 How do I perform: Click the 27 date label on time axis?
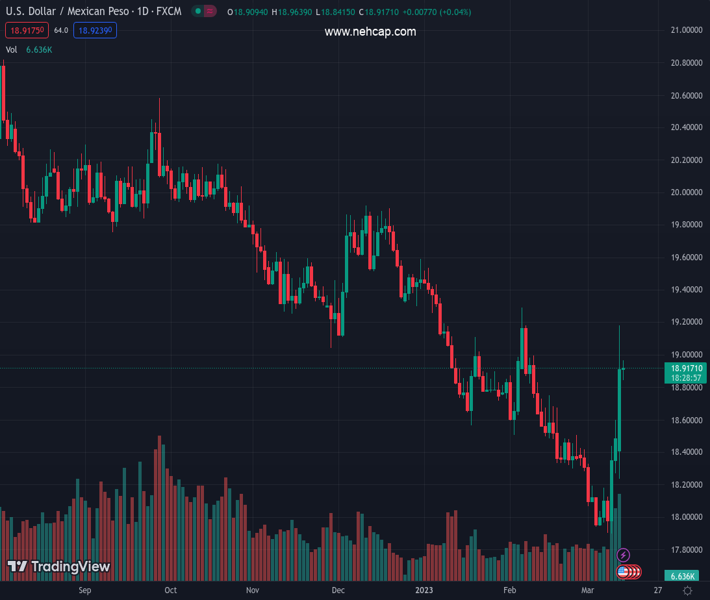tap(657, 590)
